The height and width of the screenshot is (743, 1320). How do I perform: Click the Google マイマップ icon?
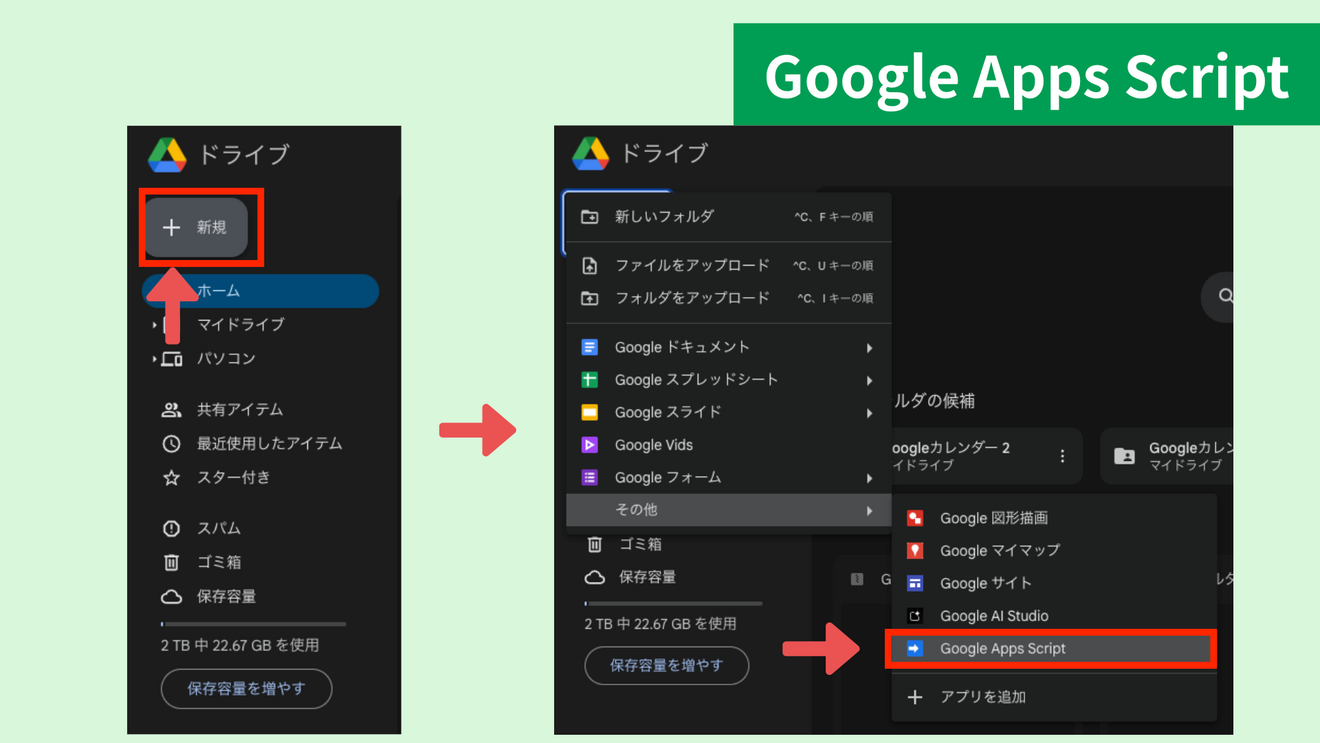click(915, 551)
